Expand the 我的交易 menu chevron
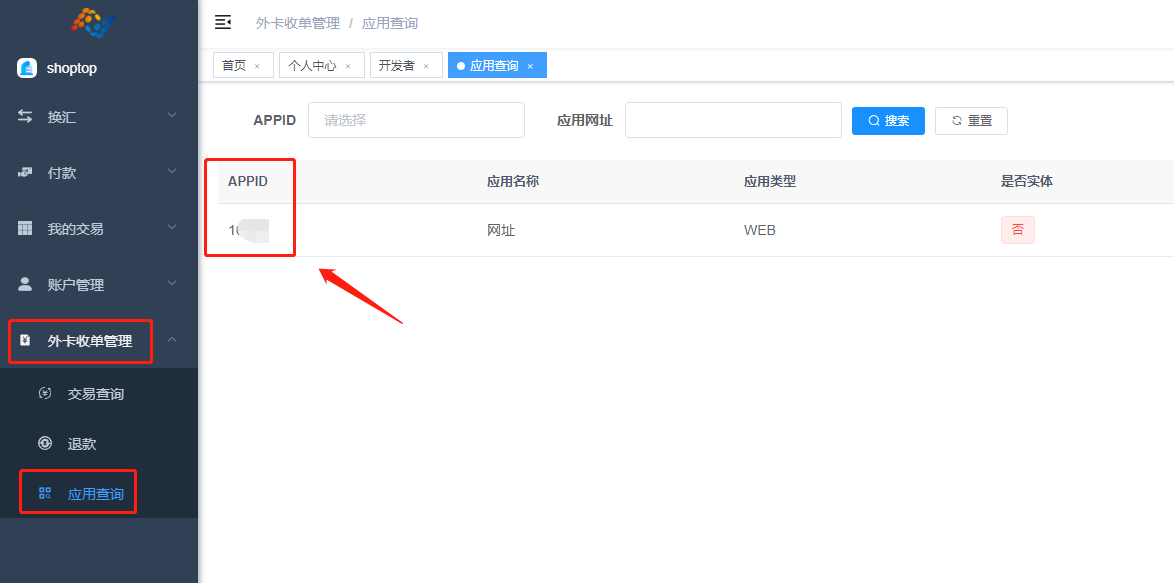Image resolution: width=1174 pixels, height=583 pixels. tap(172, 228)
